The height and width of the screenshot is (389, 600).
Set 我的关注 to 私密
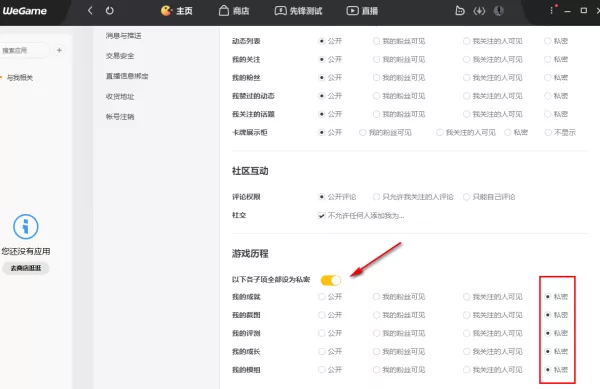point(548,59)
